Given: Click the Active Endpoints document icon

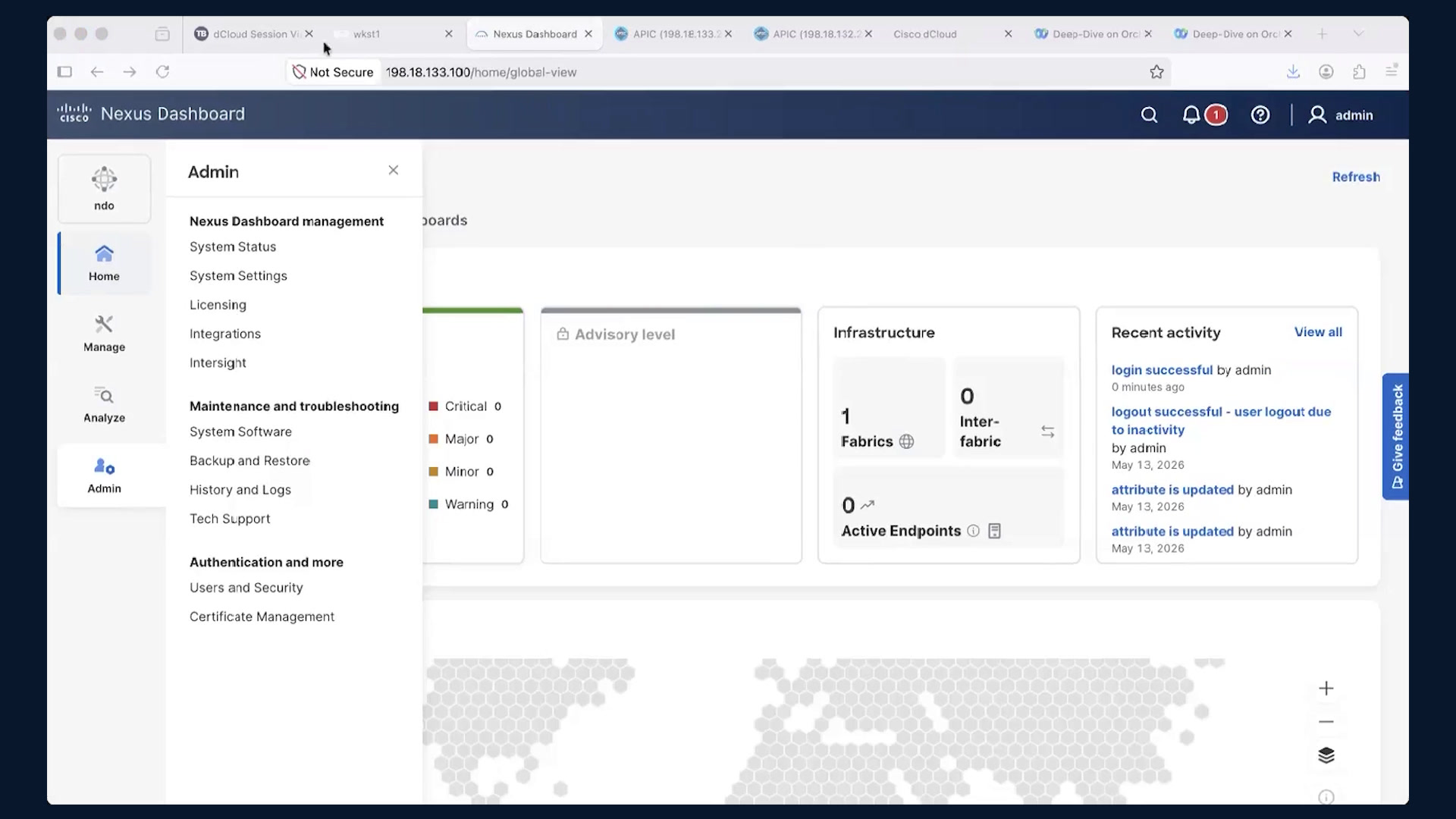Looking at the screenshot, I should pyautogui.click(x=994, y=531).
